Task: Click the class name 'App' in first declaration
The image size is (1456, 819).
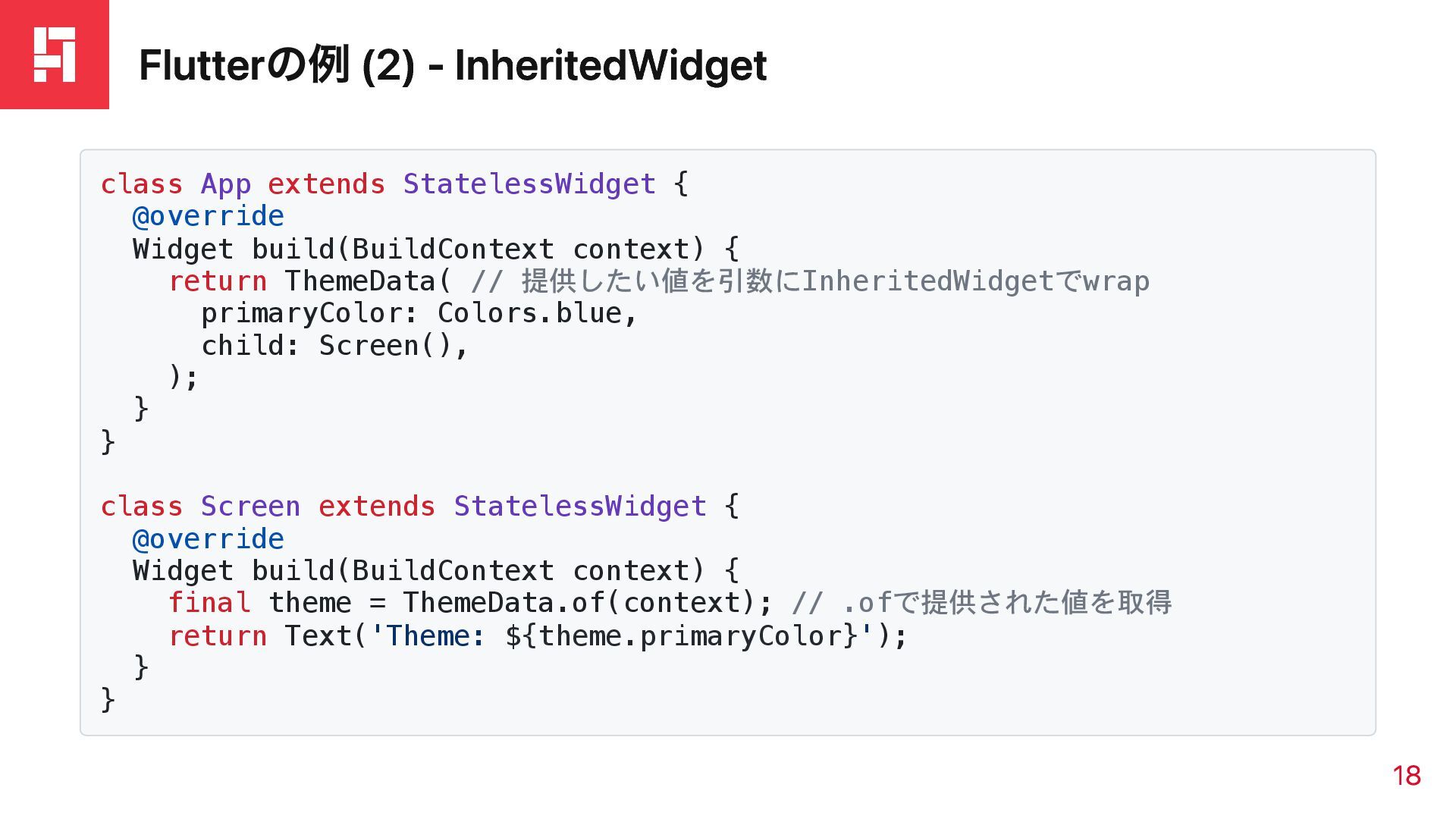Action: 226,184
